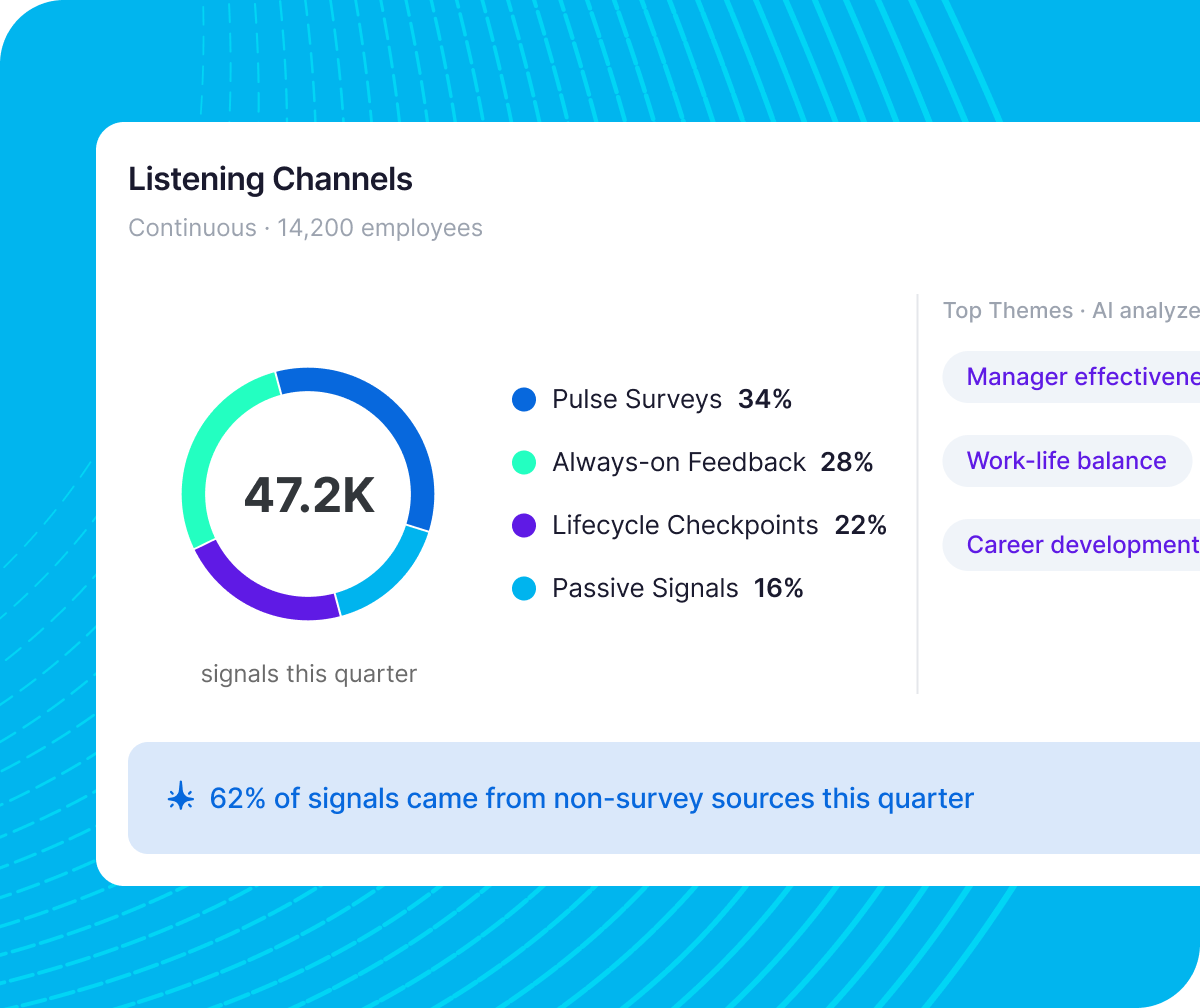
Task: Click the Lifecycle Checkpoints purple legend dot
Action: (x=524, y=525)
